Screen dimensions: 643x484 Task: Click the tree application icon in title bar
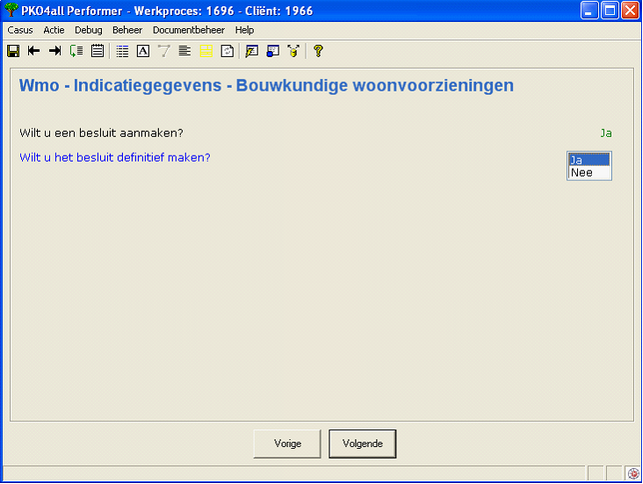tap(11, 10)
